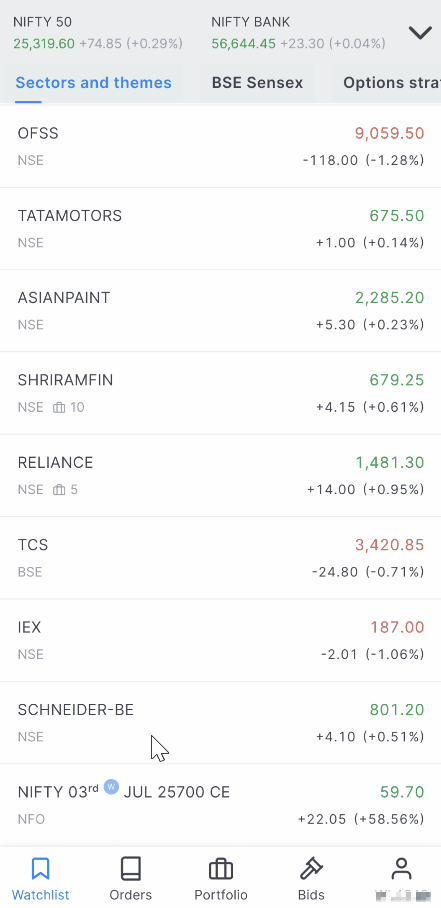Viewport: 441px width, 908px height.
Task: Click holdings briefcase icon beside SHRIRAMFIN
Action: (59, 408)
